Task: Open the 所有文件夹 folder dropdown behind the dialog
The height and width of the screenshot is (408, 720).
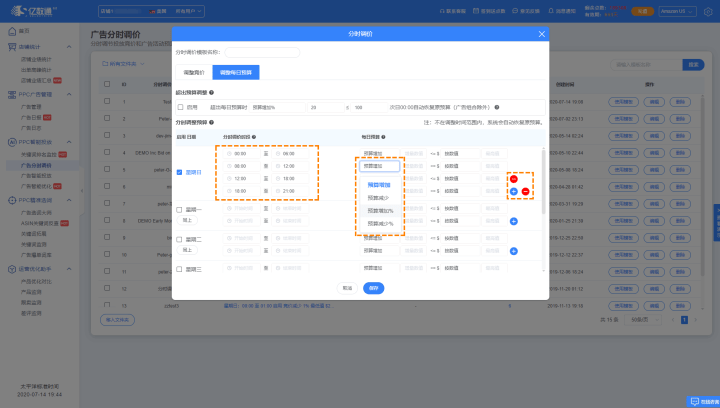Action: (x=123, y=64)
